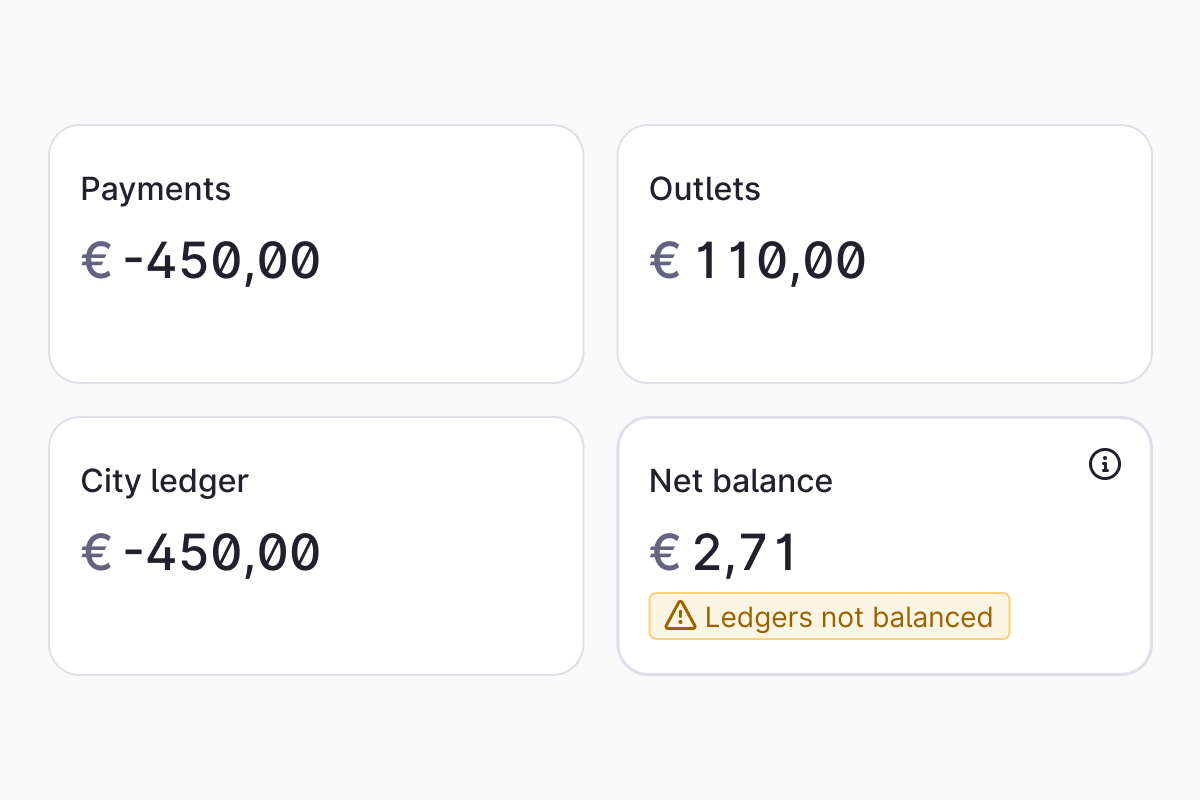Click the Net balance amount 2,71

click(x=745, y=552)
